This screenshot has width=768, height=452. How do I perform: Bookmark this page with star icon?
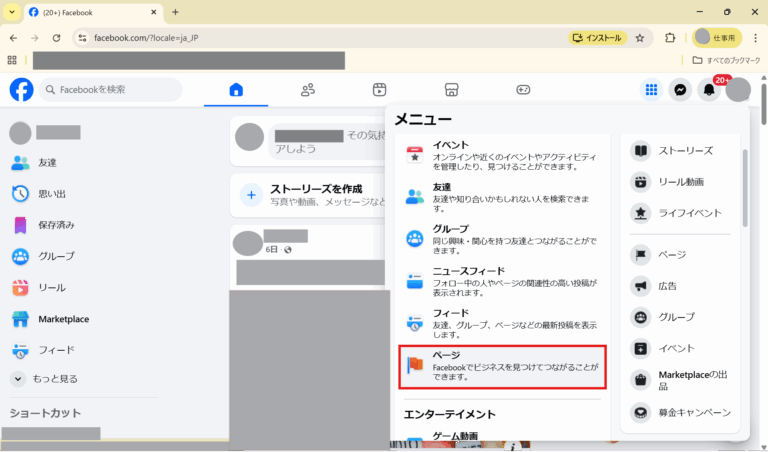tap(640, 38)
